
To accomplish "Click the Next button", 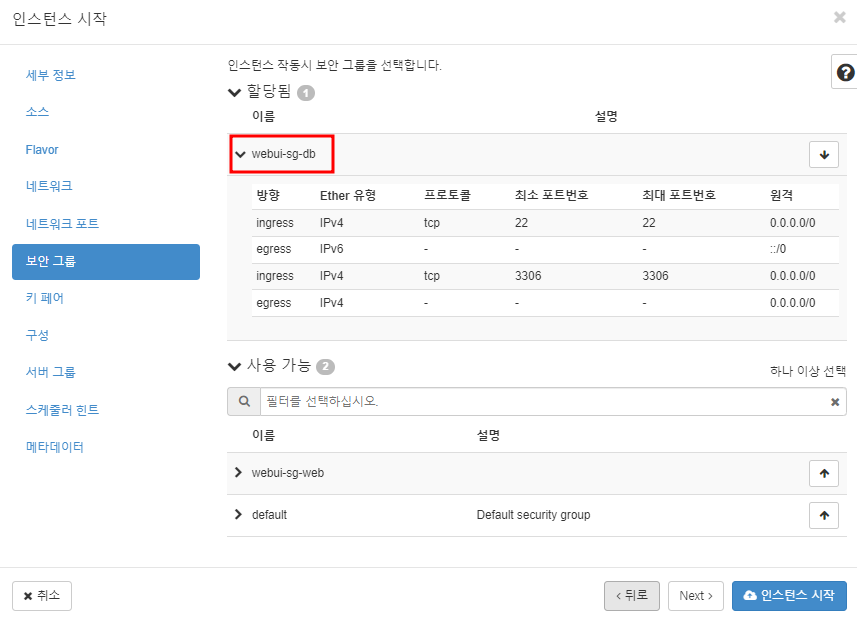I will pos(695,595).
